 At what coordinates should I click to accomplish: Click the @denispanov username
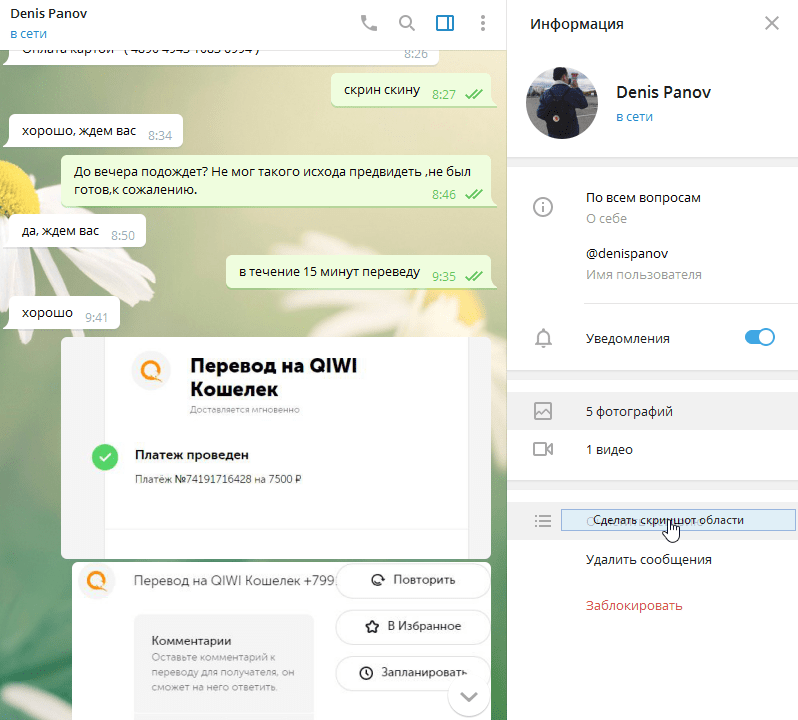point(627,254)
